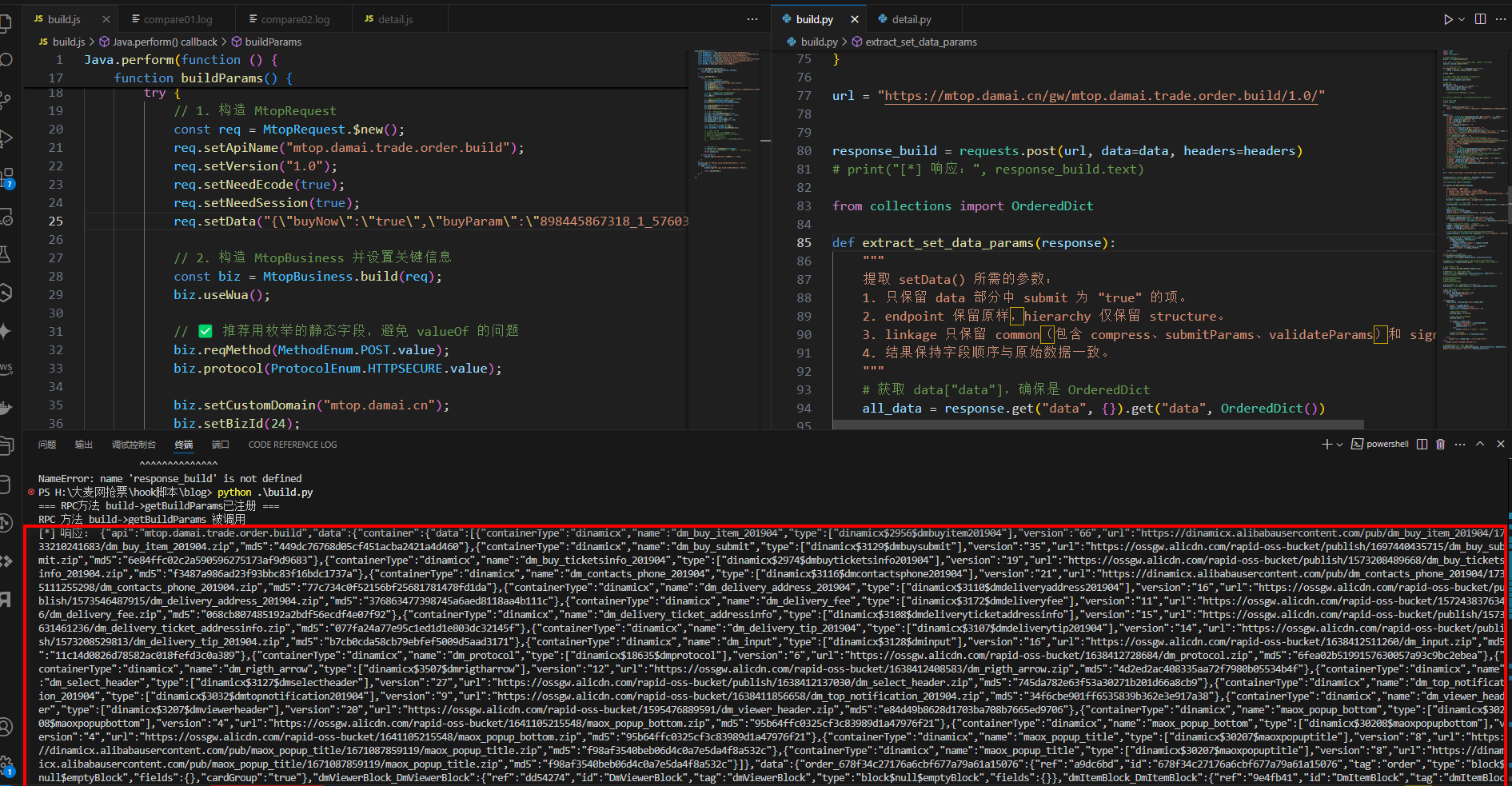The image size is (1512, 786).
Task: Open buildParams breadcrumb symbol dropdown
Action: tap(273, 42)
